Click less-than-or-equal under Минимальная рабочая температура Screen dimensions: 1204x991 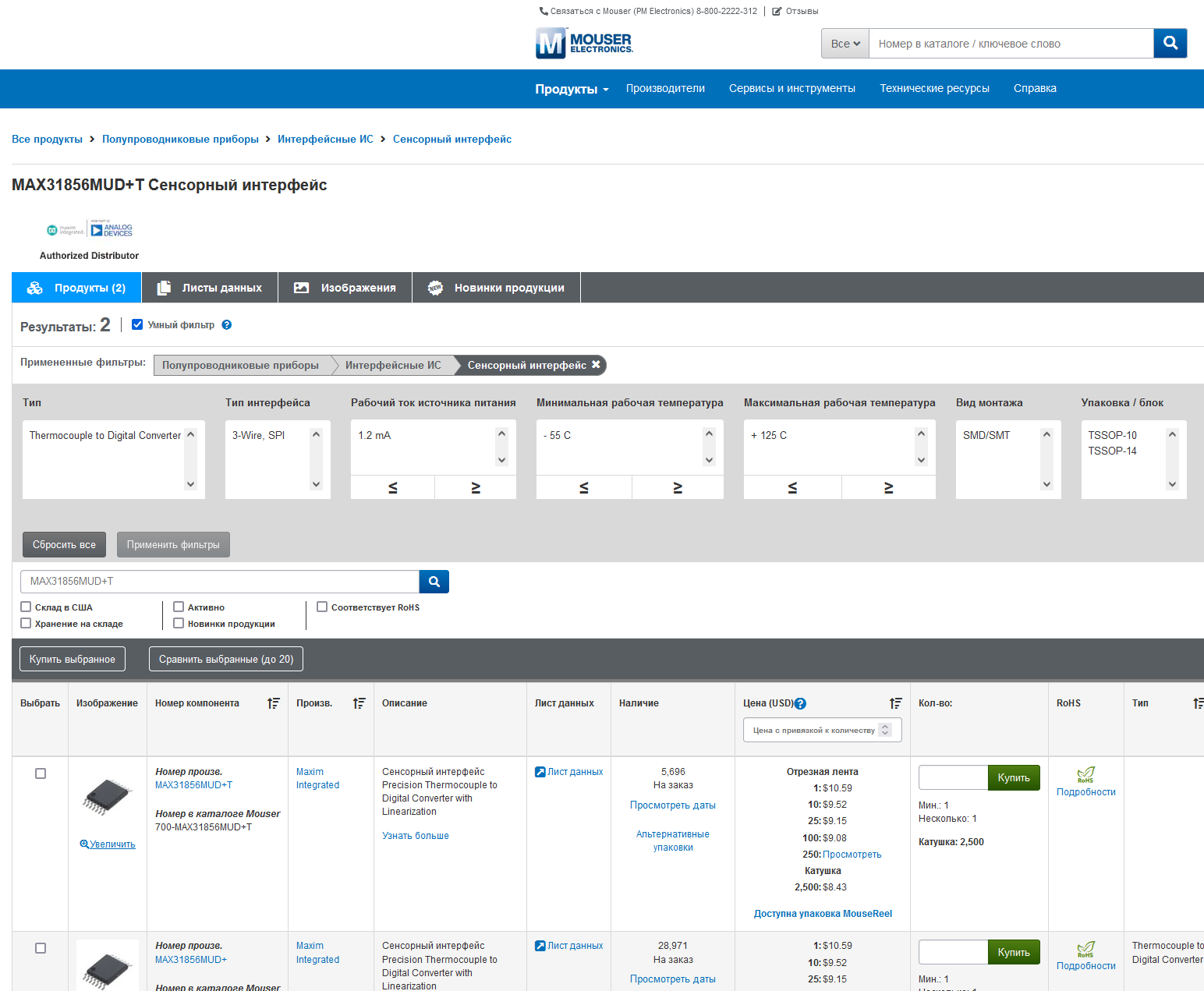tap(584, 487)
